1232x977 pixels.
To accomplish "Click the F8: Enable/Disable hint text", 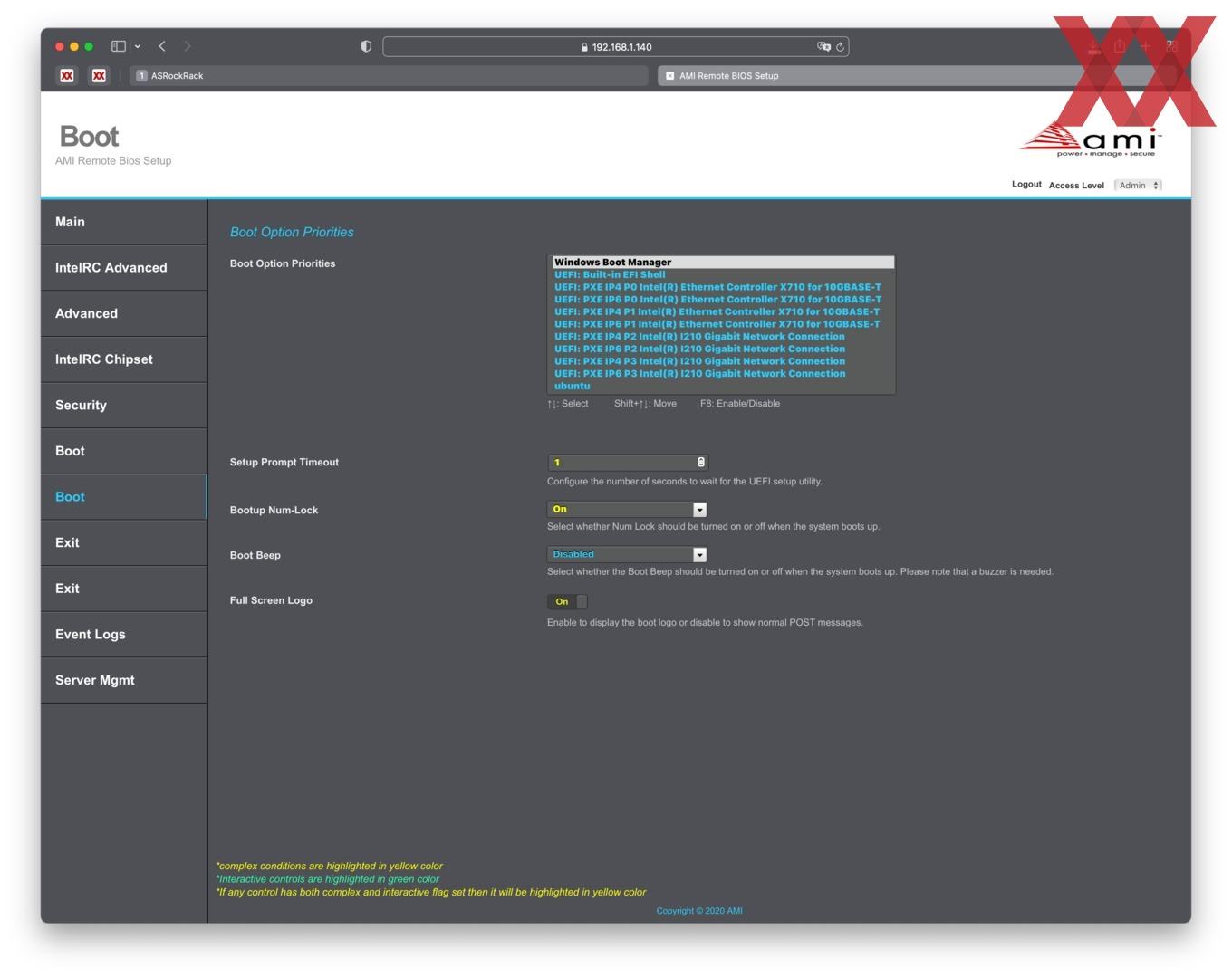I will coord(740,404).
